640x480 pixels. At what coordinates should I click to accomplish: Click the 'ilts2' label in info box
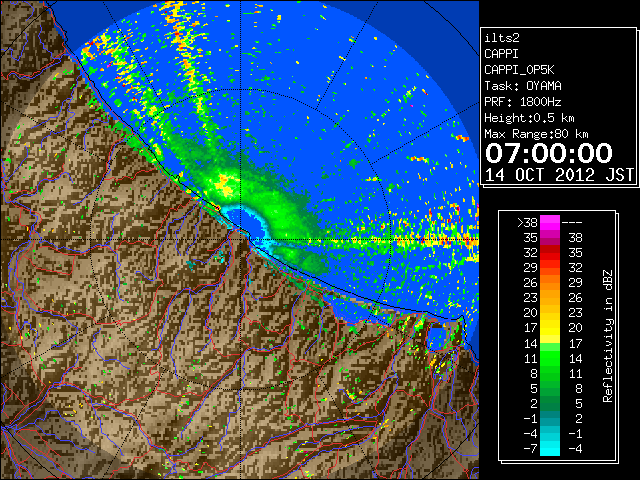pyautogui.click(x=502, y=38)
